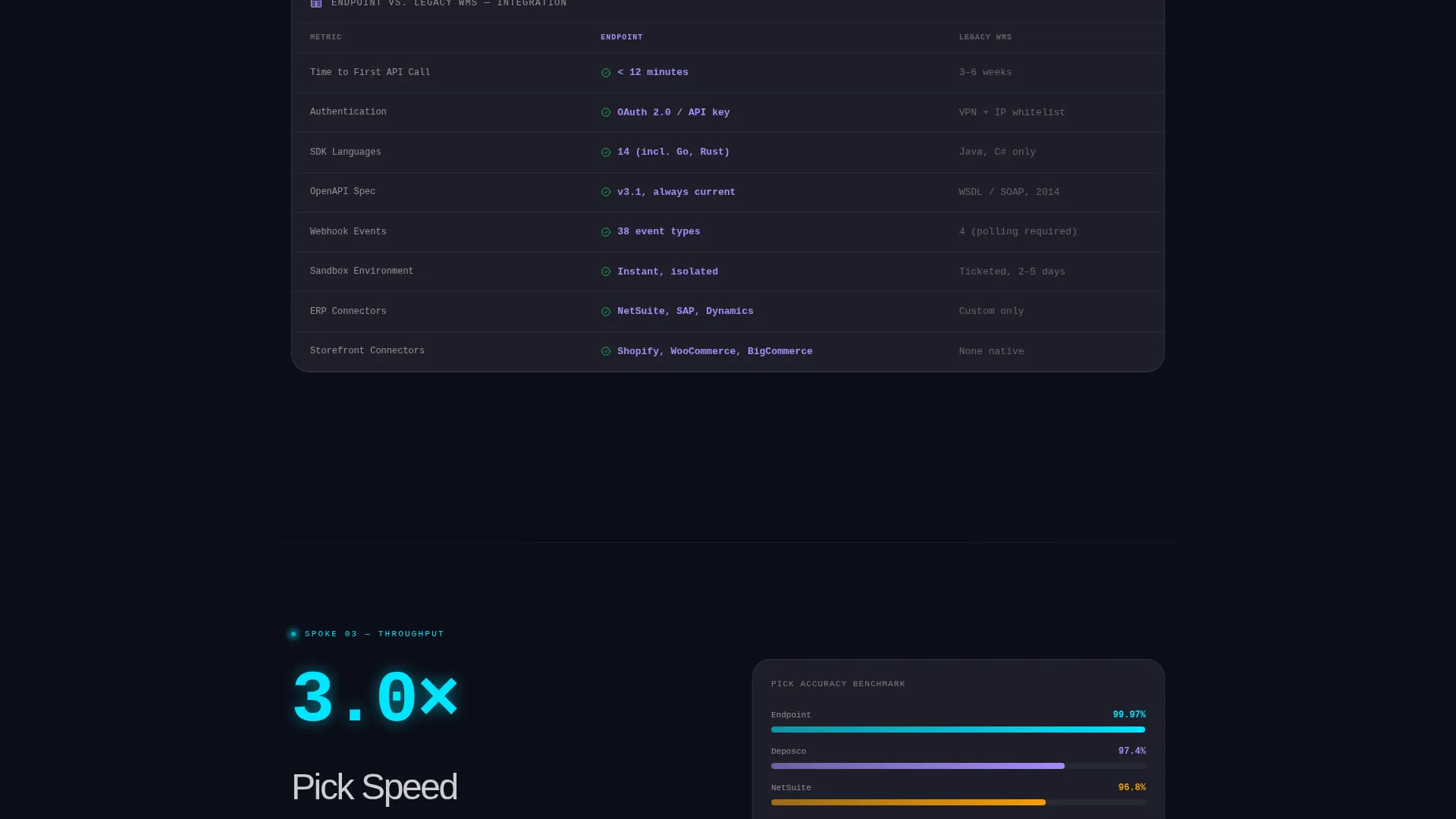This screenshot has height=819, width=1456.
Task: Select the Webhook Events metric label
Action: 348,232
